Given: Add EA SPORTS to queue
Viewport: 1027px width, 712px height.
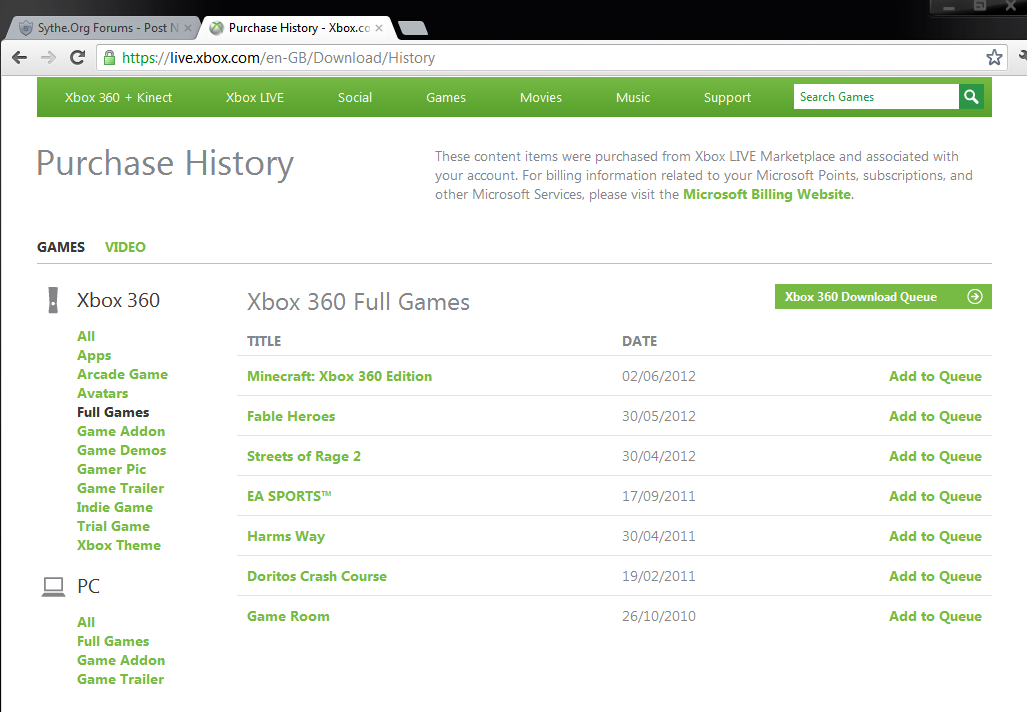Looking at the screenshot, I should click(x=935, y=496).
